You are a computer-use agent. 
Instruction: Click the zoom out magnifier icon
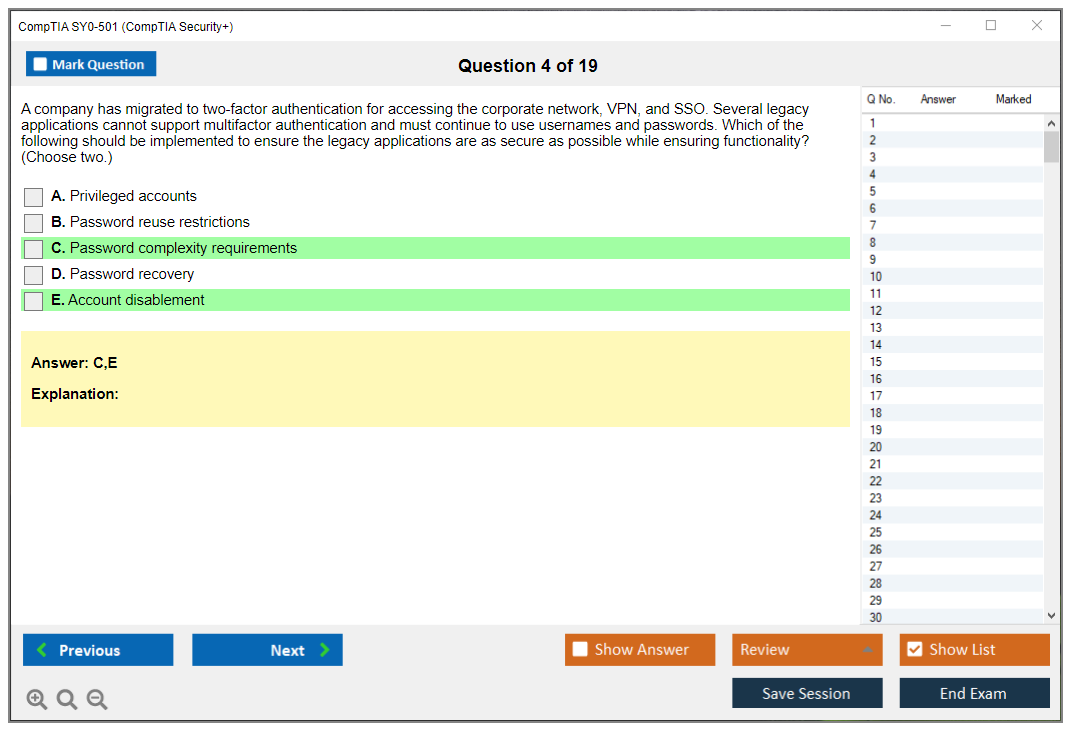(x=97, y=700)
